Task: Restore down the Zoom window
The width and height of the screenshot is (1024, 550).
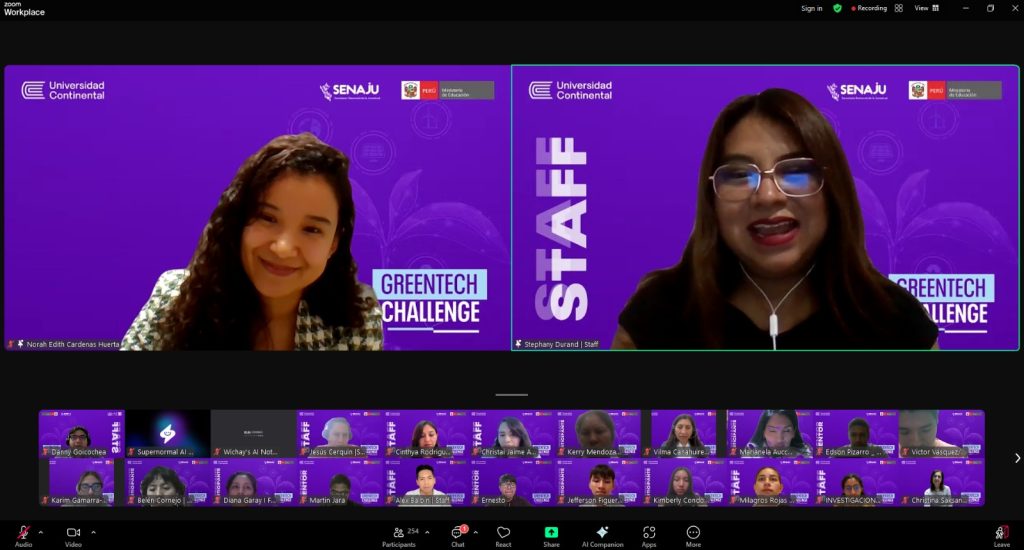Action: (990, 8)
